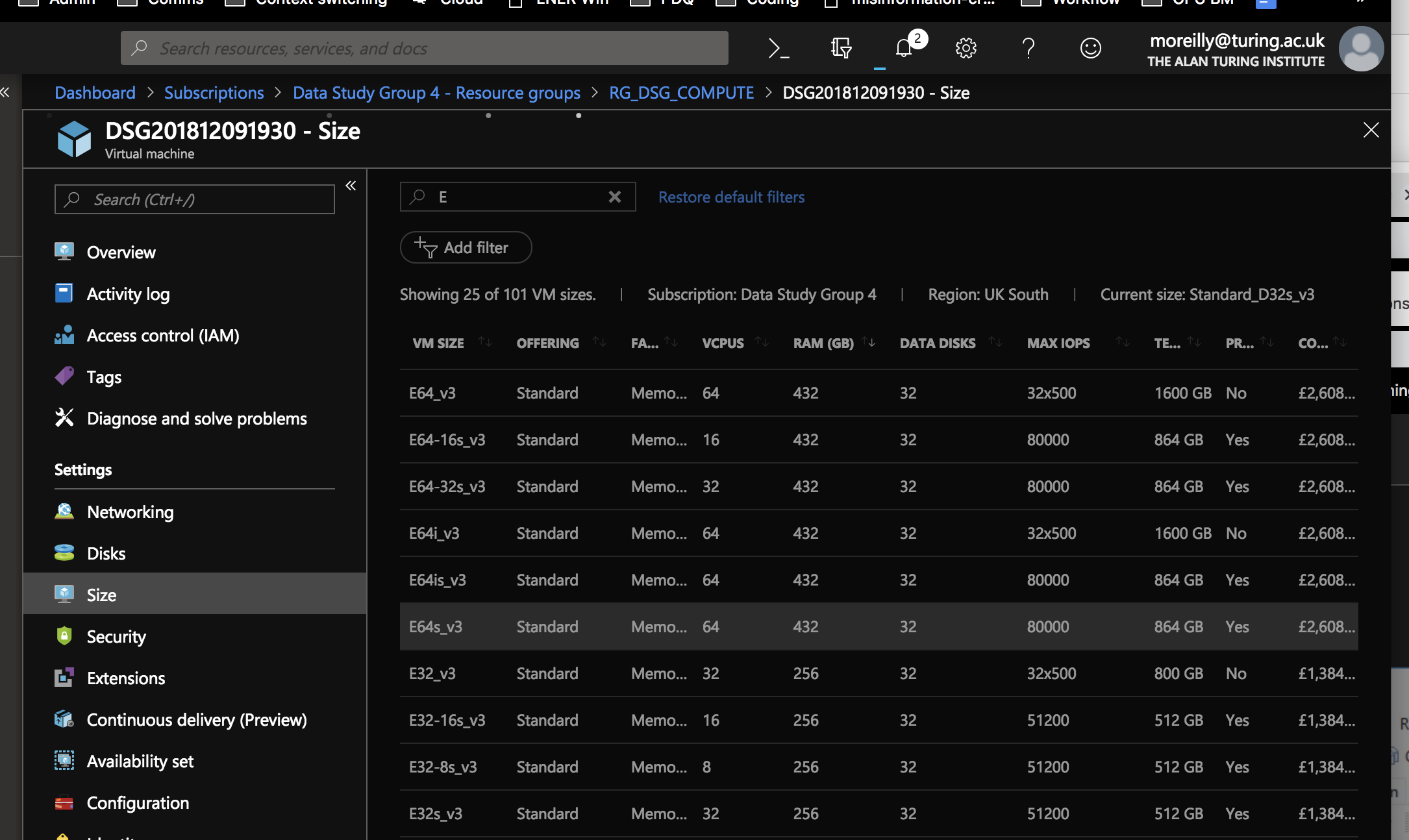Image resolution: width=1409 pixels, height=840 pixels.
Task: Open the Networking settings page
Action: 130,512
